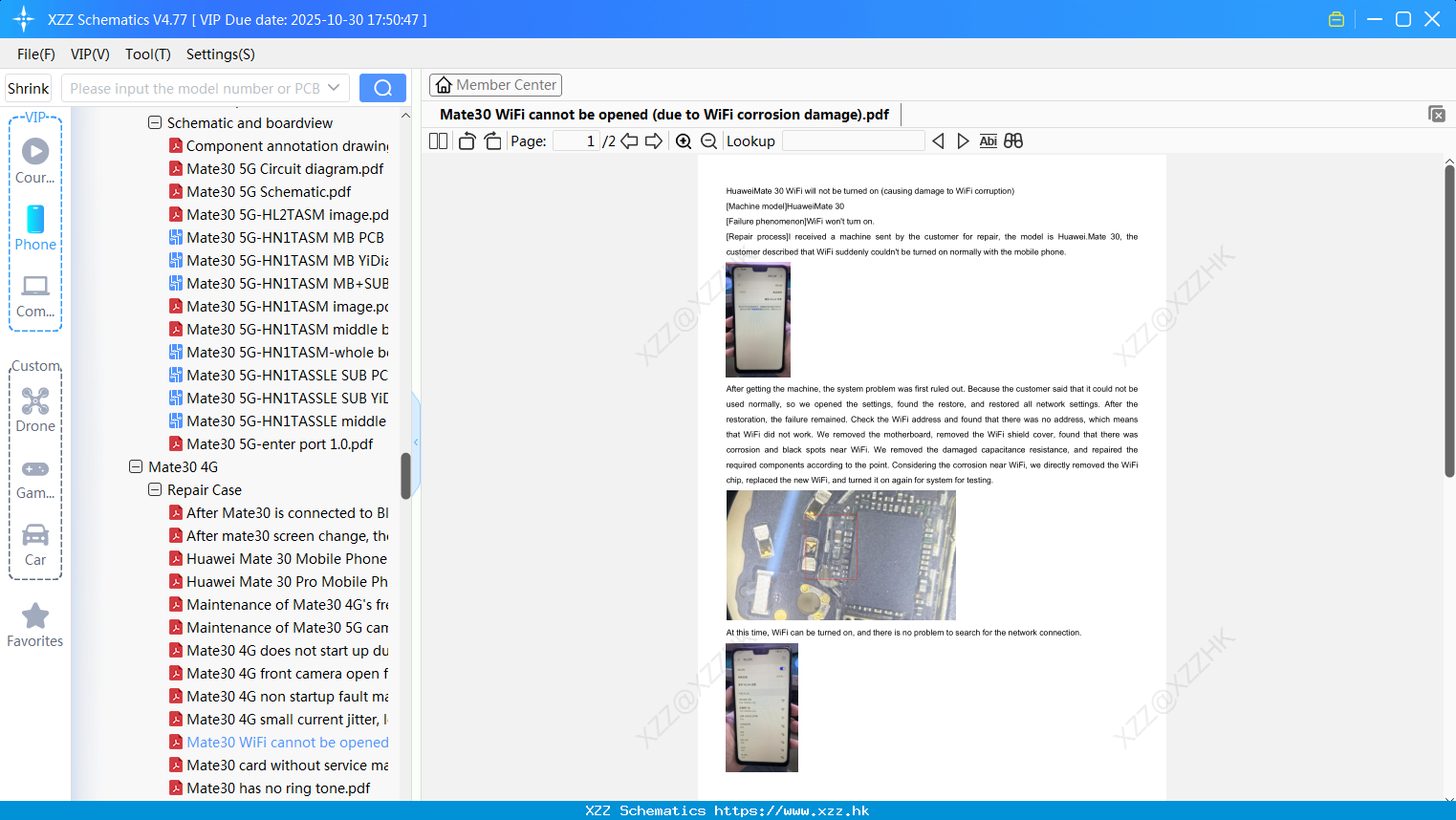Screen dimensions: 1456x820
Task: Open the Tool(T) menu
Action: pos(148,54)
